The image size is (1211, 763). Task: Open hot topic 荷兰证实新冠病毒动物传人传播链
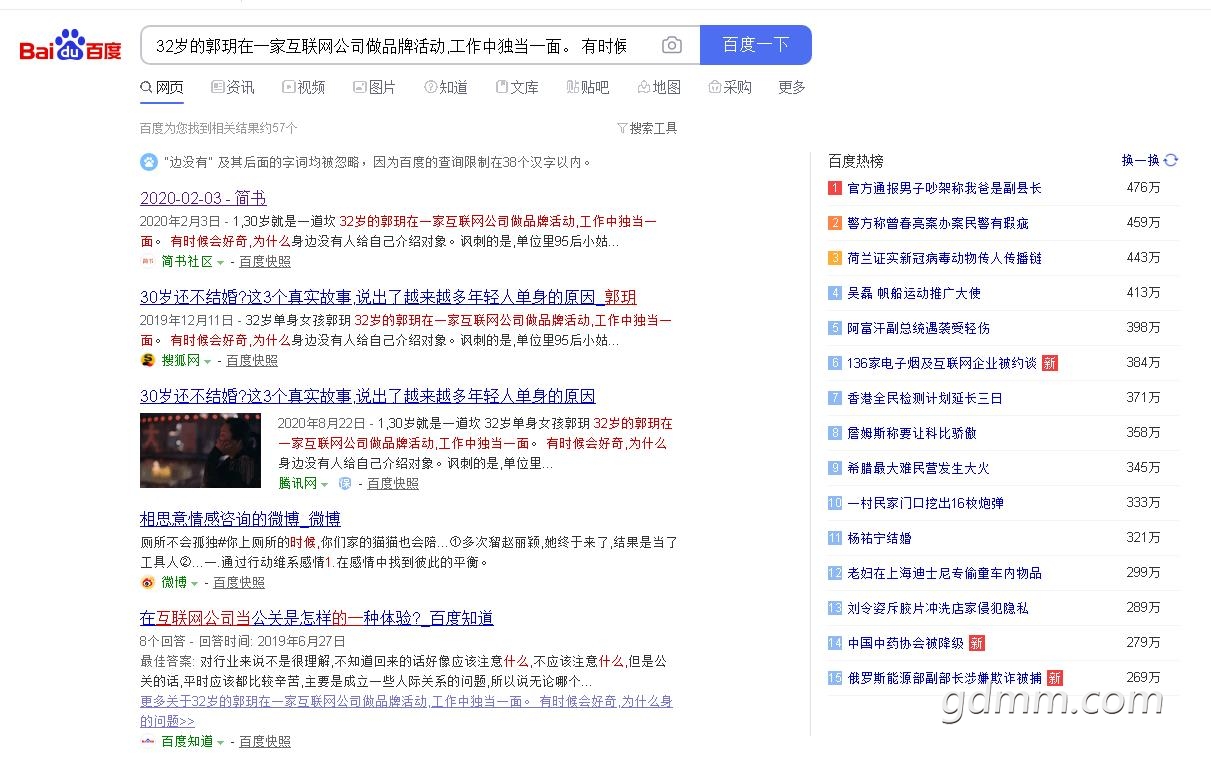tap(944, 258)
